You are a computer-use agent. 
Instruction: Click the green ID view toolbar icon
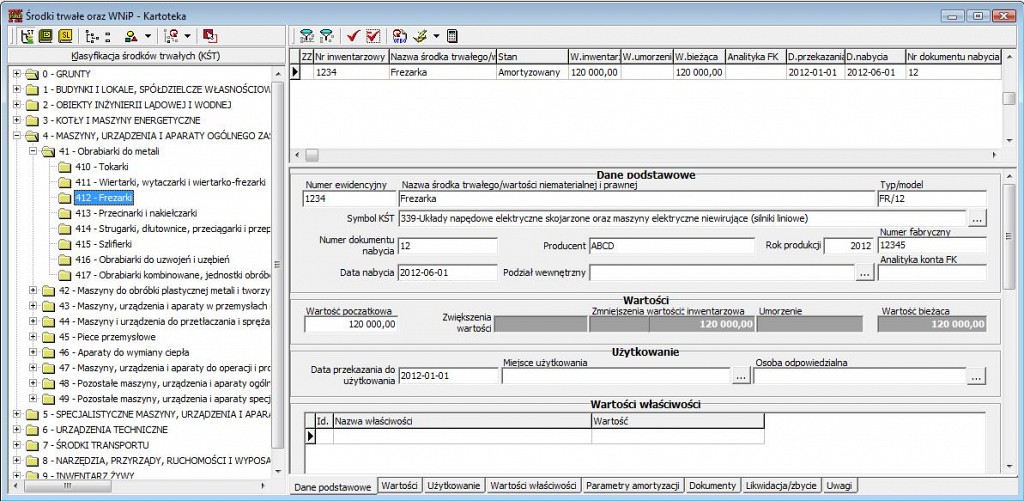(x=46, y=35)
